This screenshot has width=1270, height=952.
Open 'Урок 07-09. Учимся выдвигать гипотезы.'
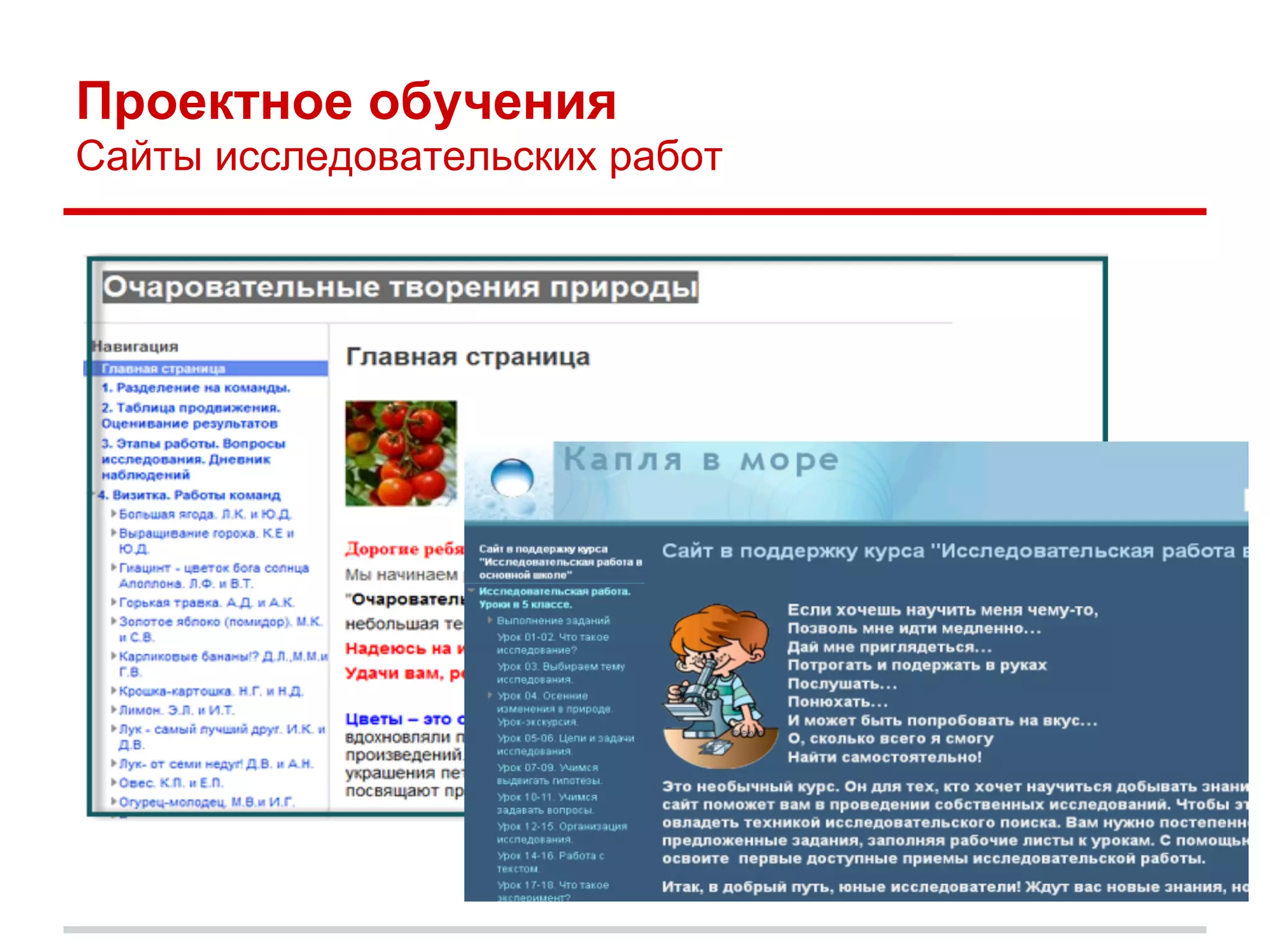coord(549,774)
